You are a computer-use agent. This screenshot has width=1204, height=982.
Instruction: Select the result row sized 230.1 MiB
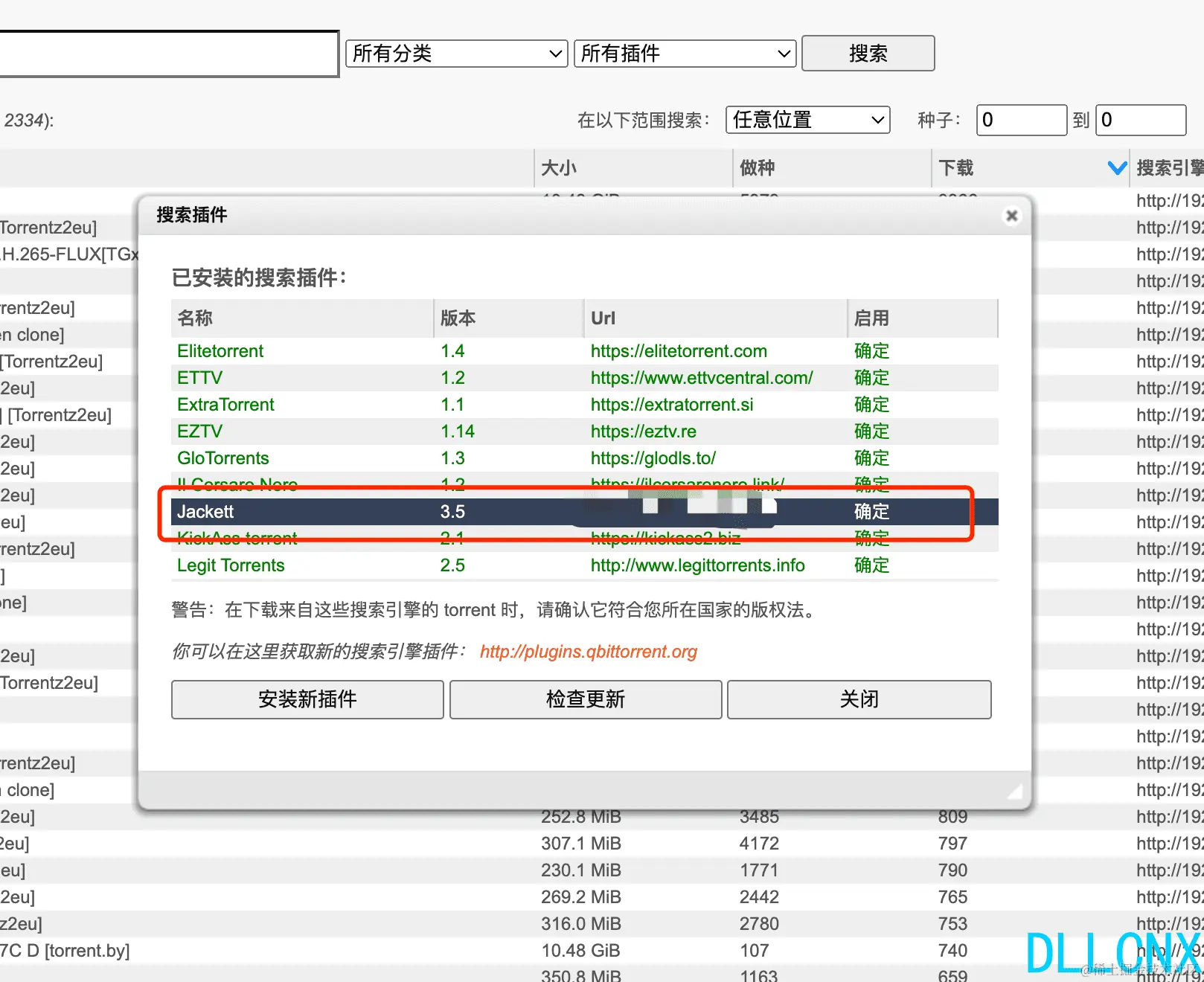pyautogui.click(x=602, y=870)
